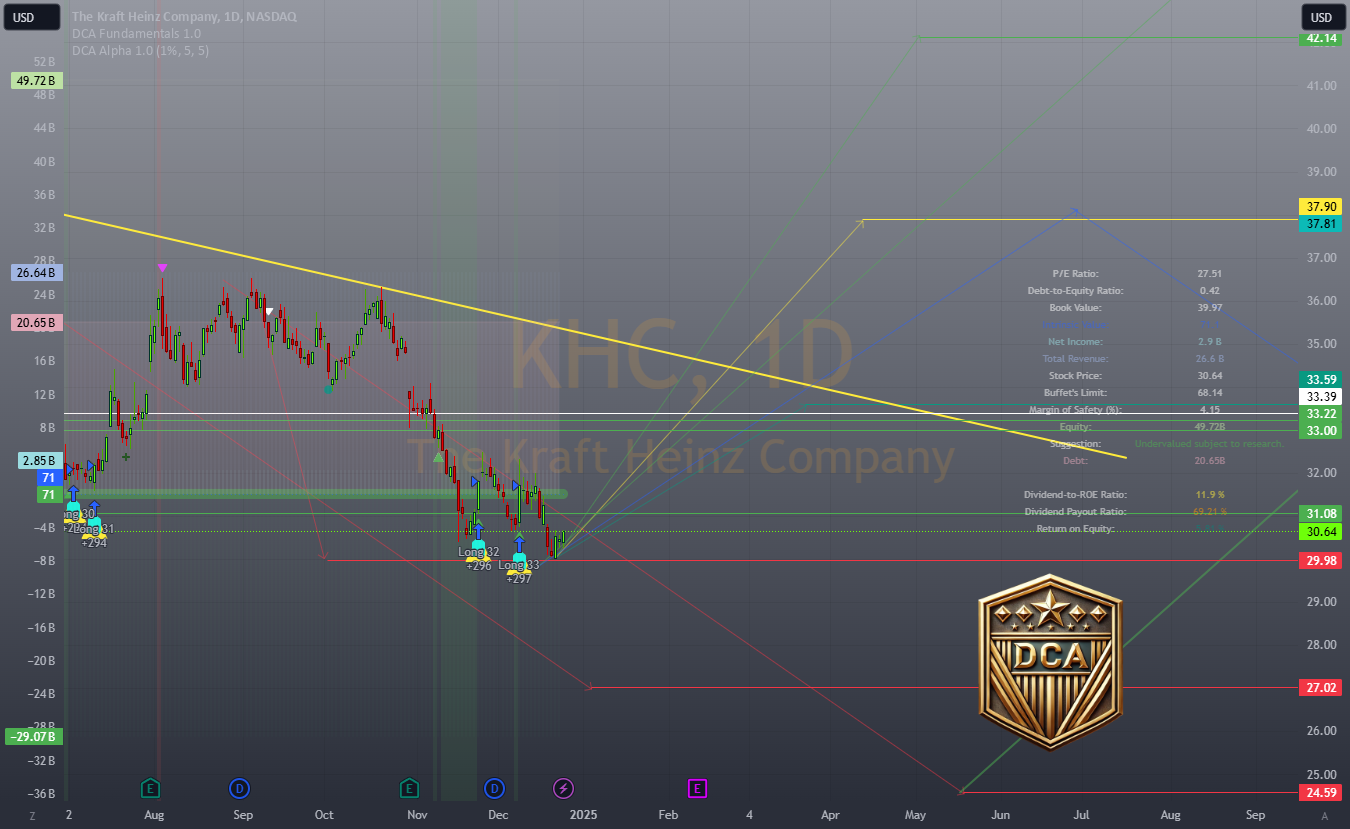
Task: Click the red 29.98 price label
Action: pyautogui.click(x=1320, y=560)
